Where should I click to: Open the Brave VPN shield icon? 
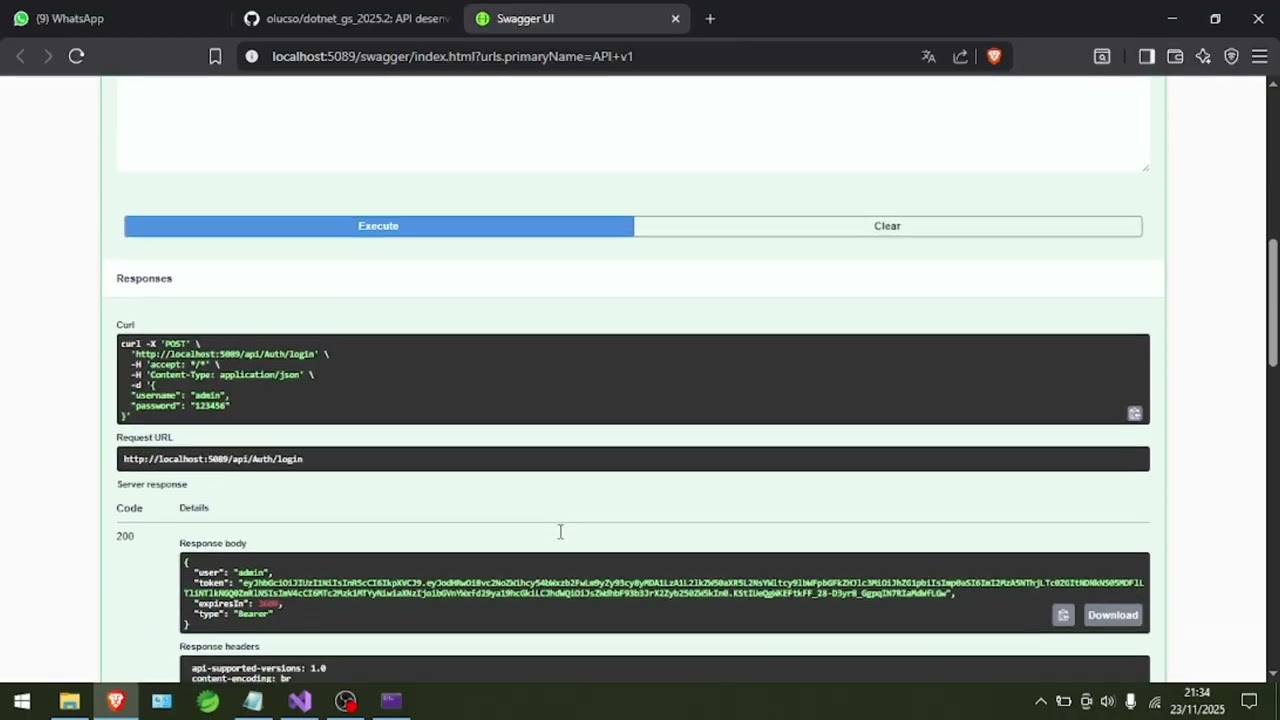pyautogui.click(x=1231, y=57)
